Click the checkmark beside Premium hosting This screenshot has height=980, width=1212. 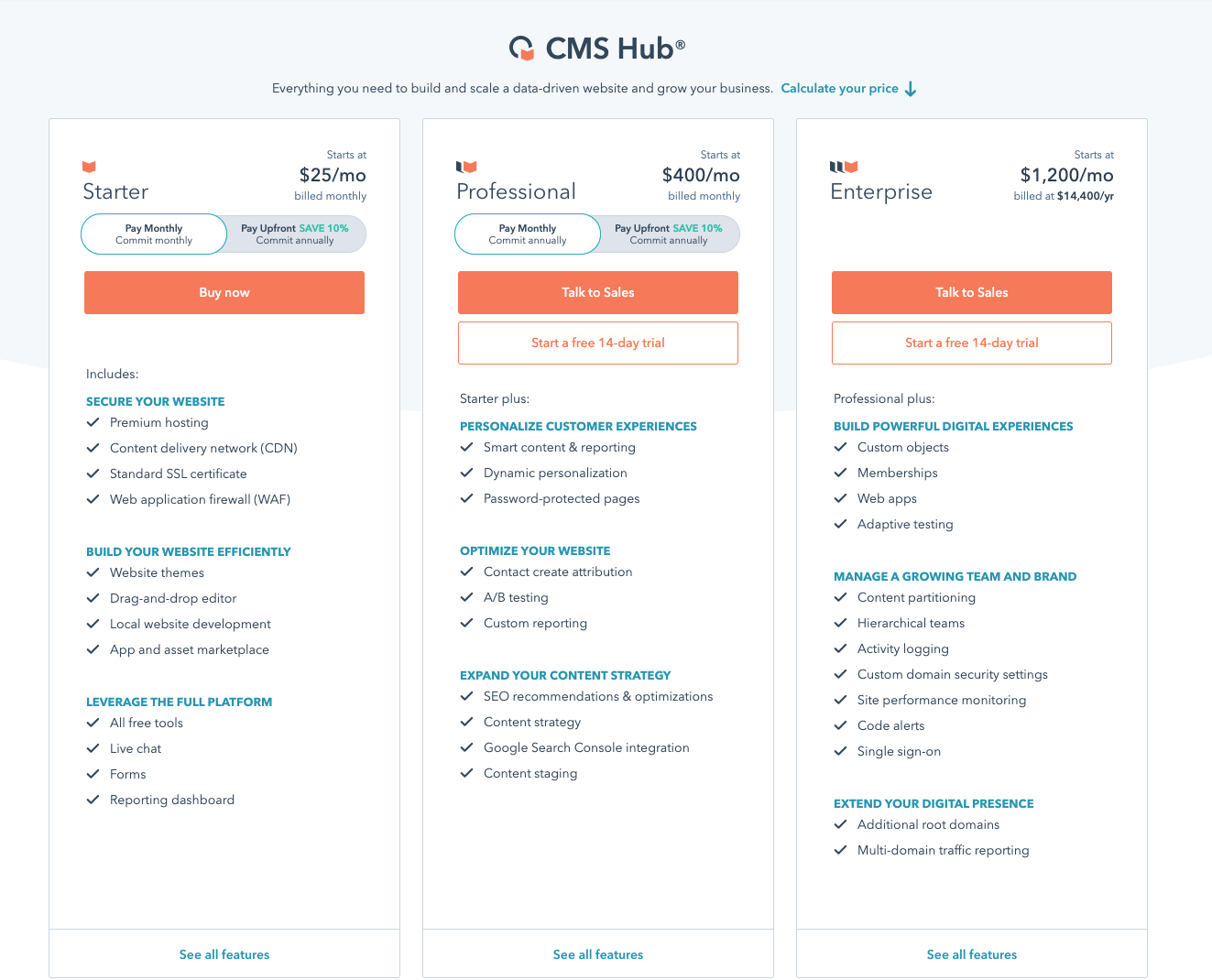coord(93,422)
